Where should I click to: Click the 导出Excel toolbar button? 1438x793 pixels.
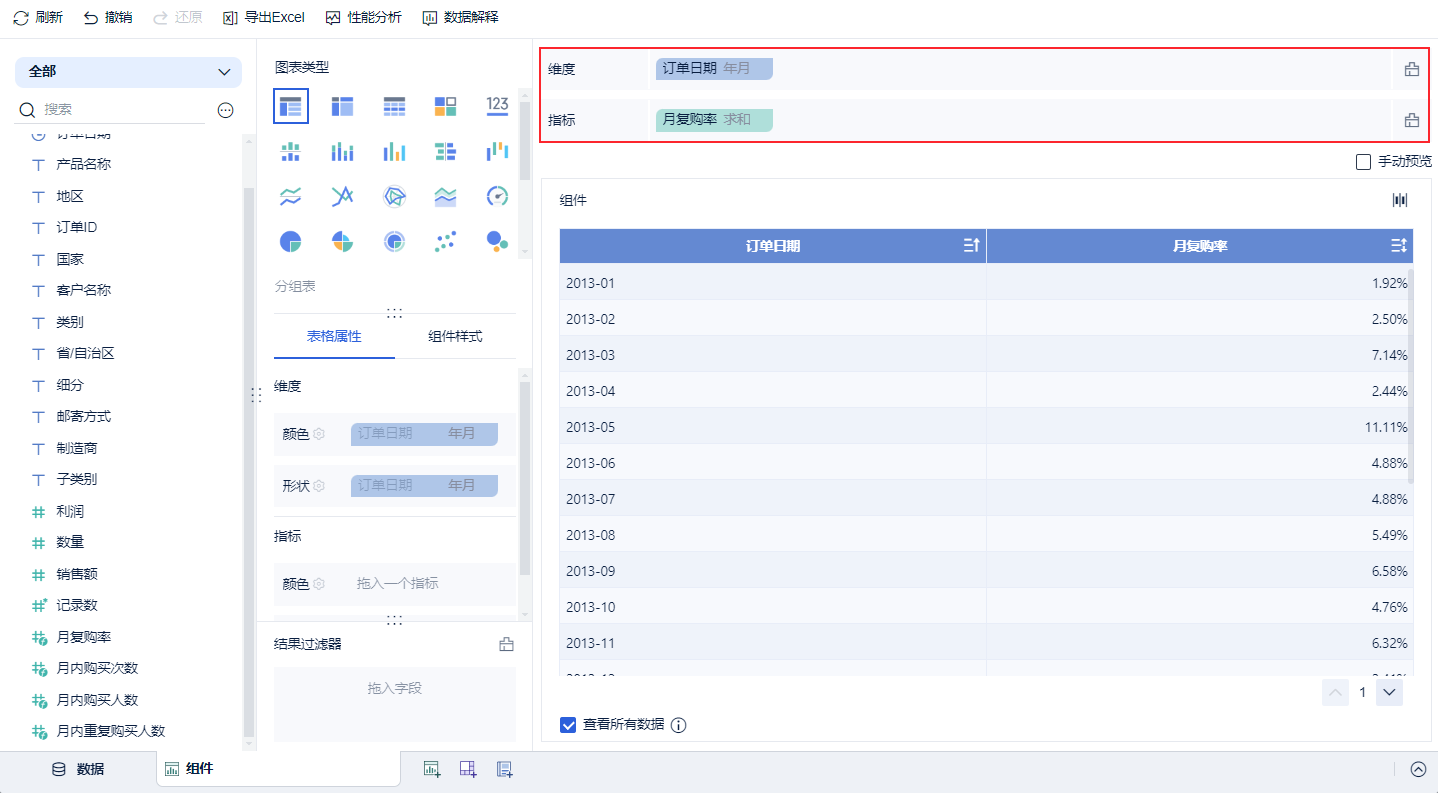coord(264,17)
